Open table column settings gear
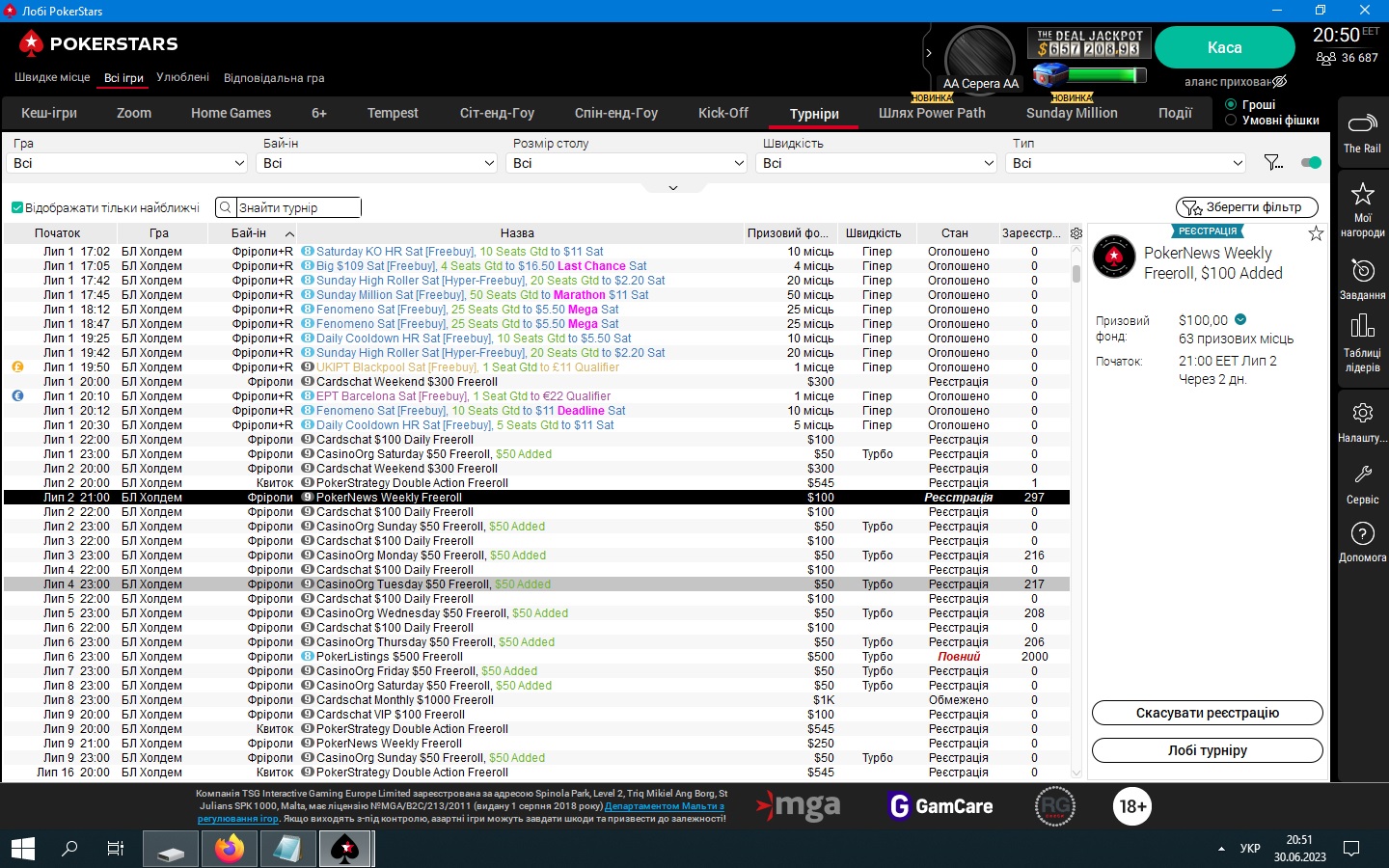Image resolution: width=1389 pixels, height=868 pixels. click(1076, 233)
